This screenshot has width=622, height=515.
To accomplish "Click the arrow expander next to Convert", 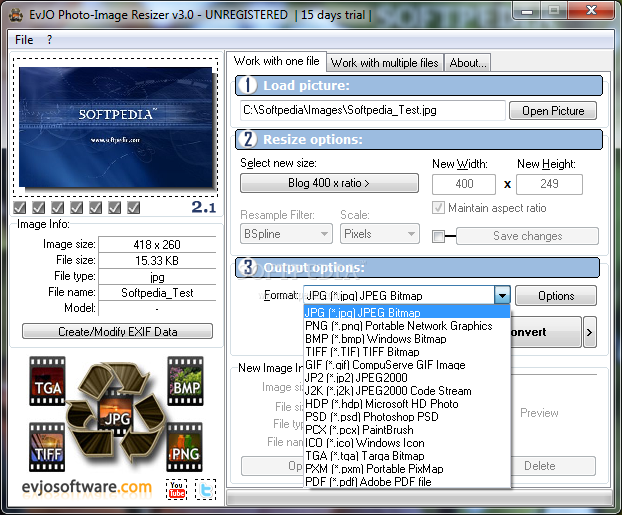I will click(589, 332).
